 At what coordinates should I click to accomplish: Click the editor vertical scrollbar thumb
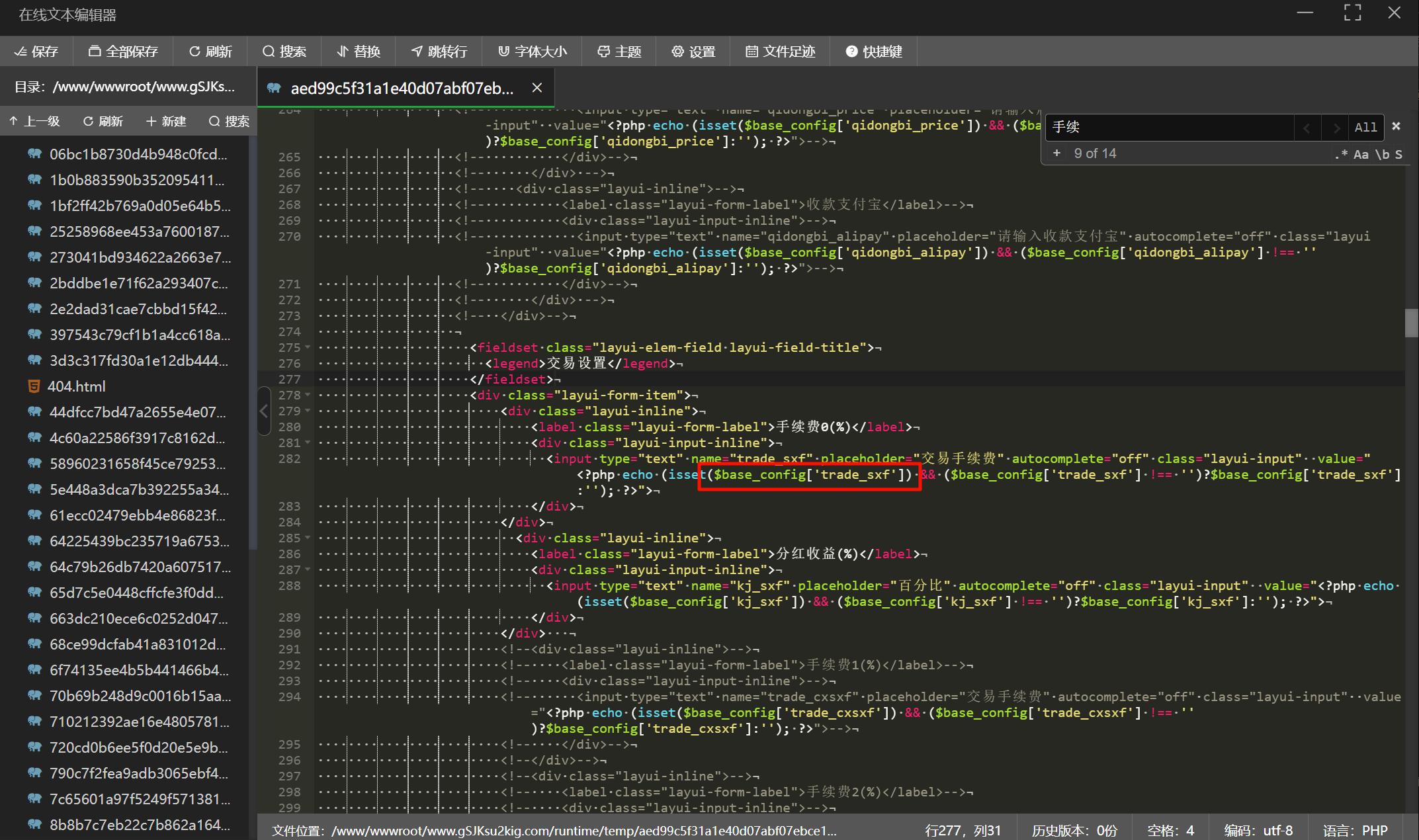[1411, 323]
